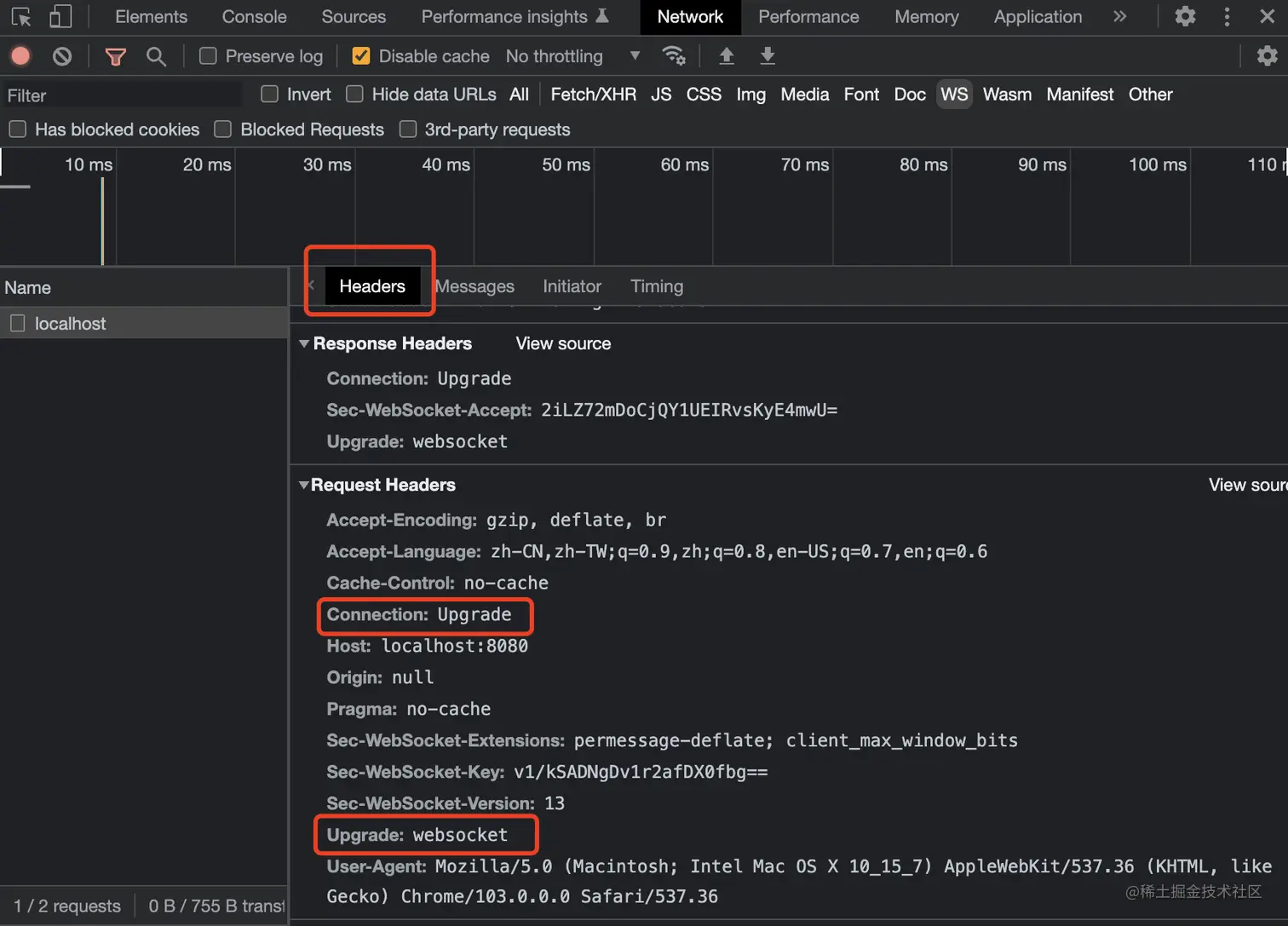Viewport: 1288px width, 926px height.
Task: Select the Network tab
Action: point(690,17)
